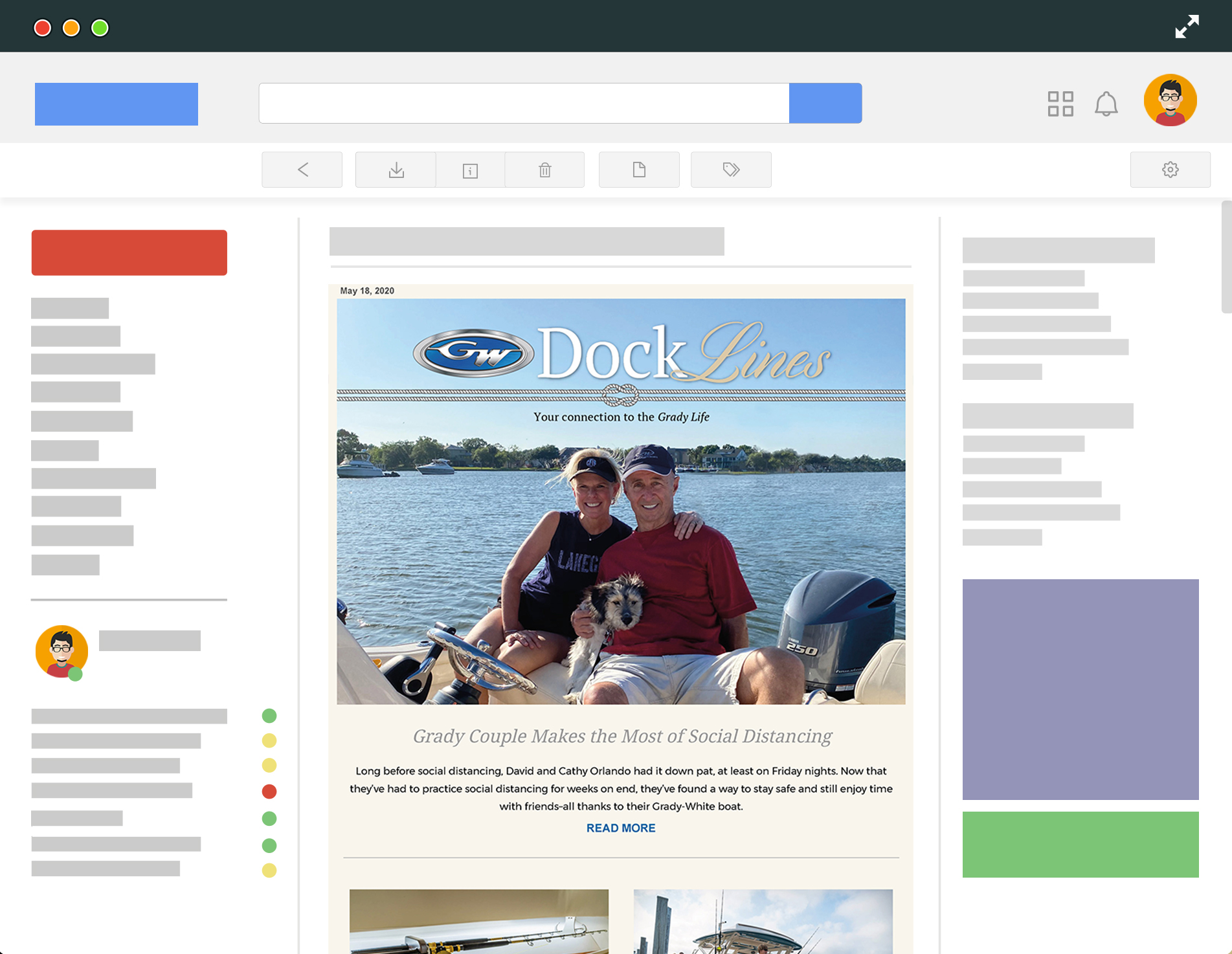Open settings gear icon
This screenshot has height=954, width=1232.
click(1170, 170)
